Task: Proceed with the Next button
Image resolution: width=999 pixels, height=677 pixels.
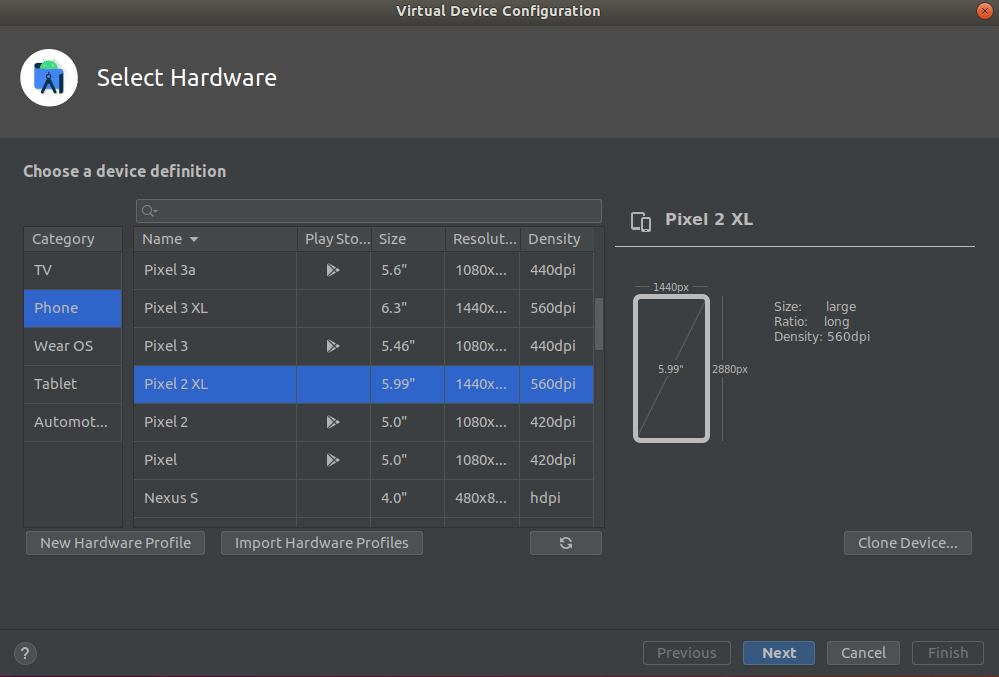Action: tap(779, 653)
